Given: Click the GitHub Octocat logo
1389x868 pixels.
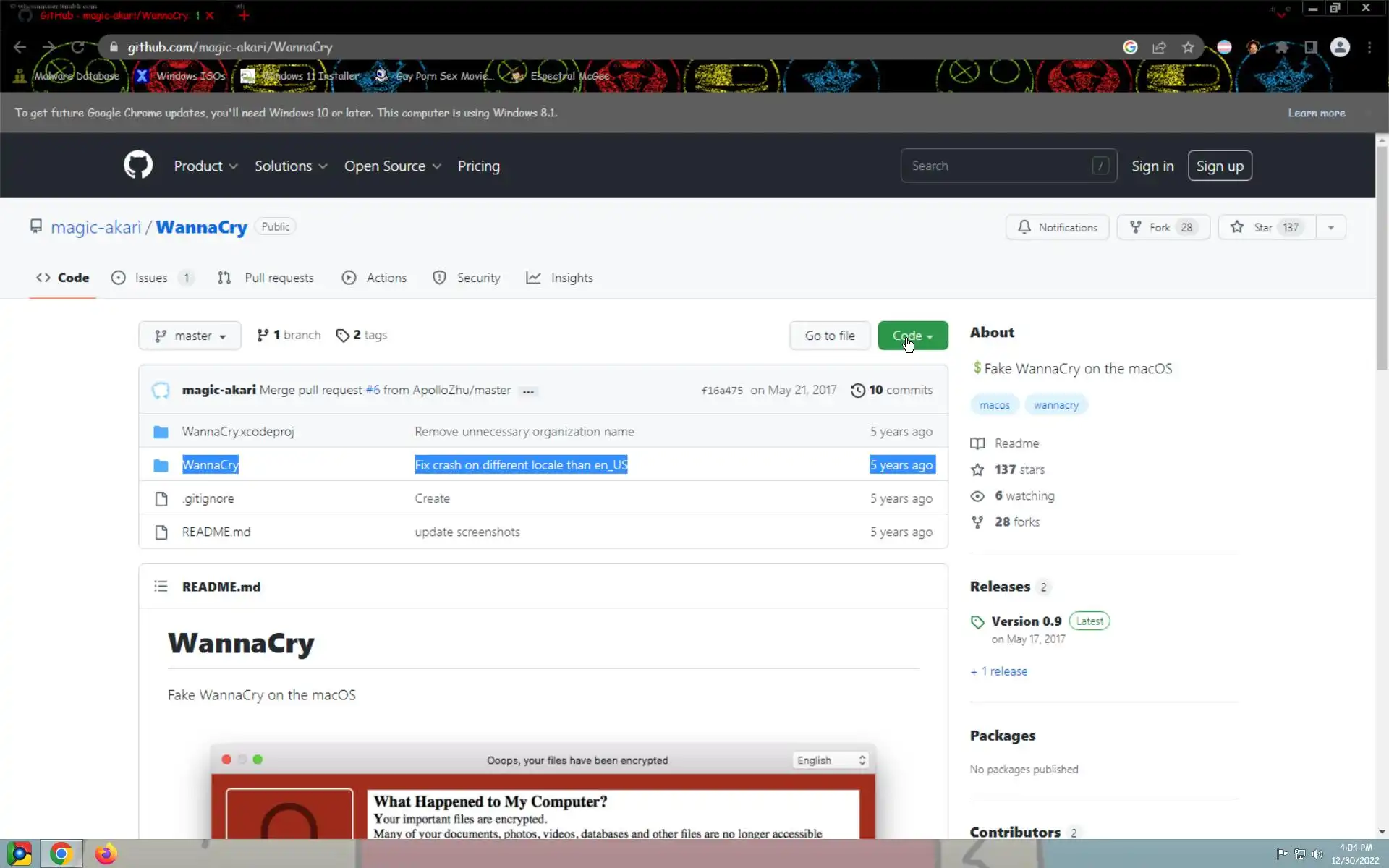Looking at the screenshot, I should [138, 166].
